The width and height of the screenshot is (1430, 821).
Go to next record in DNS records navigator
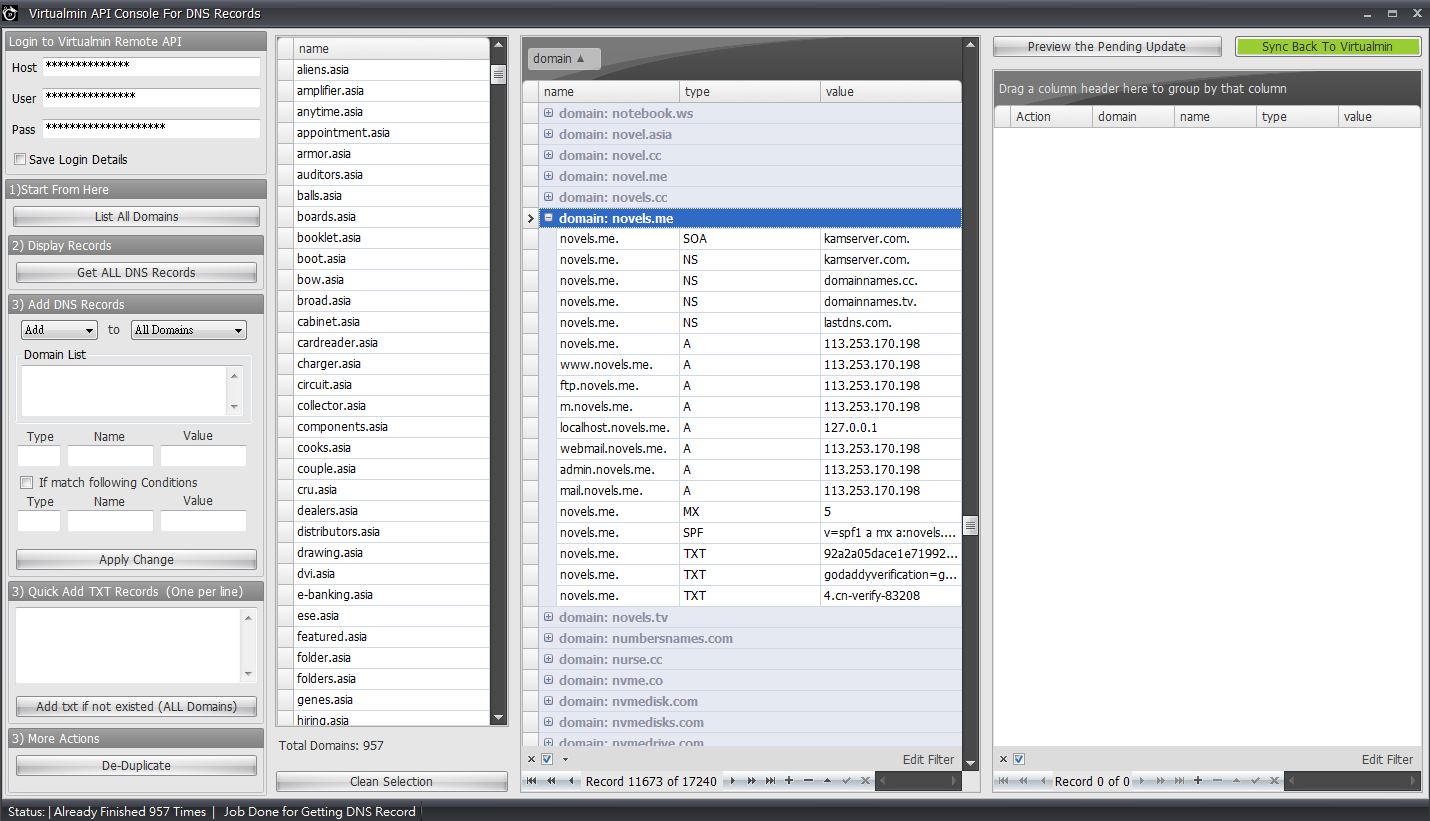733,781
